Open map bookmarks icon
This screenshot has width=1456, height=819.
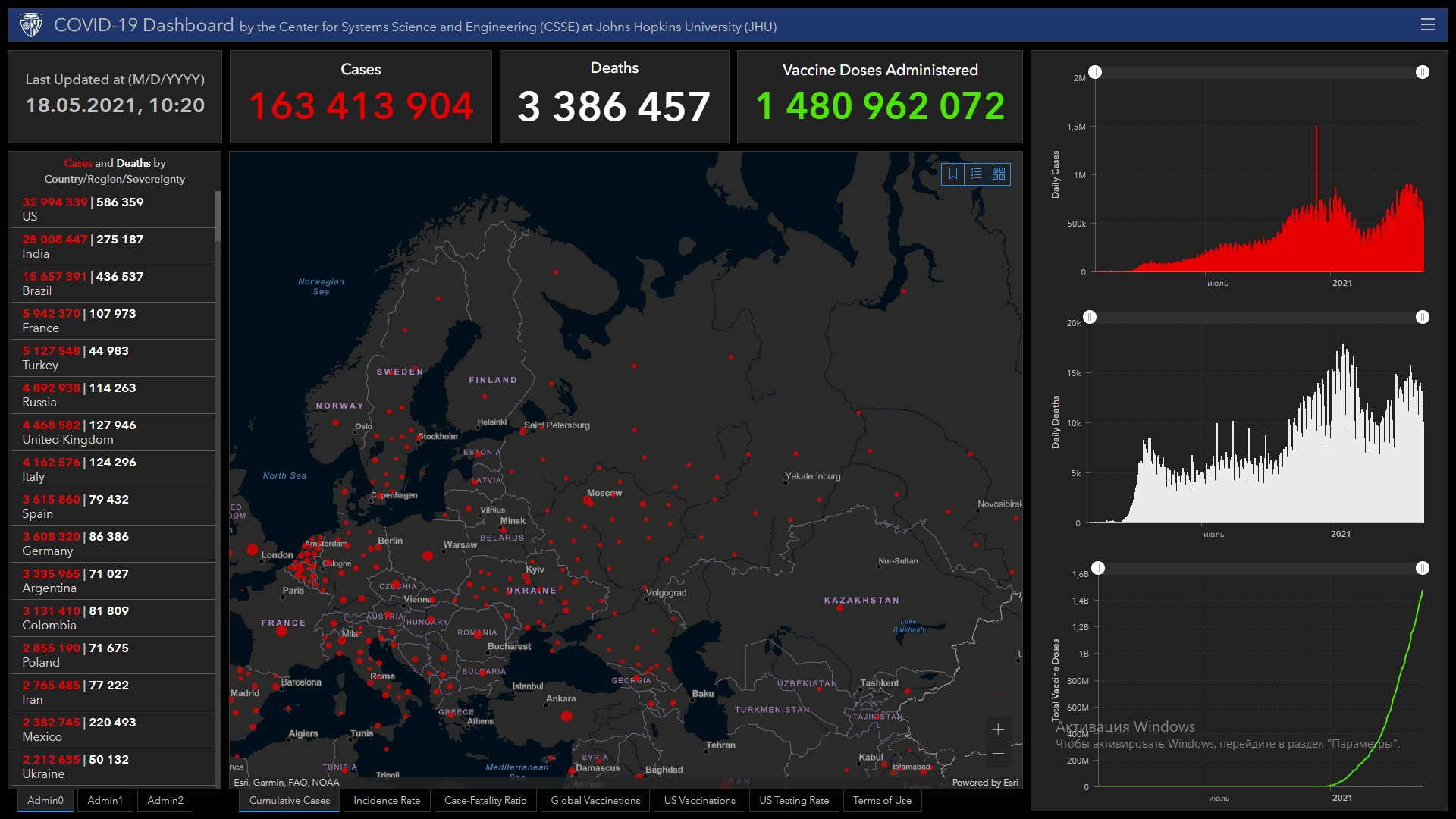click(x=953, y=174)
